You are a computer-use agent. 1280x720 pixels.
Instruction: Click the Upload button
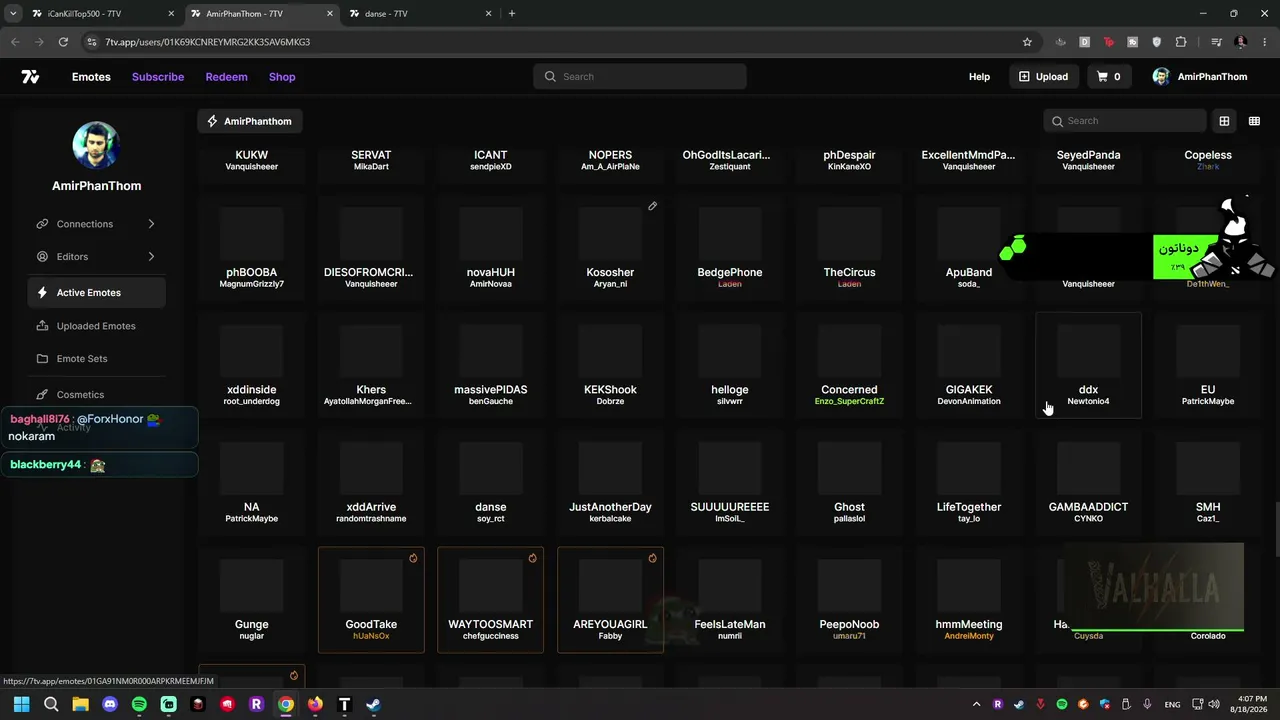click(1043, 77)
